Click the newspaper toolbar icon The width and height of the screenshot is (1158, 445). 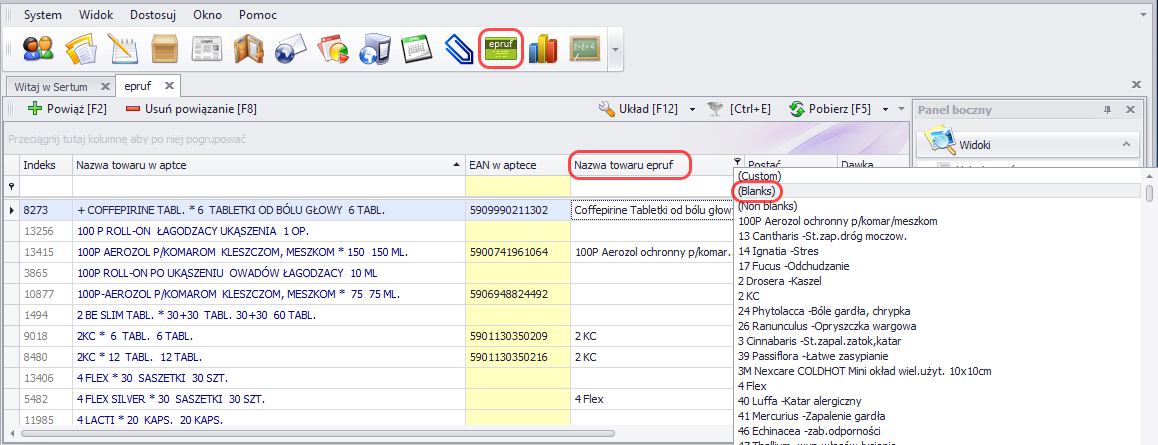[x=207, y=48]
